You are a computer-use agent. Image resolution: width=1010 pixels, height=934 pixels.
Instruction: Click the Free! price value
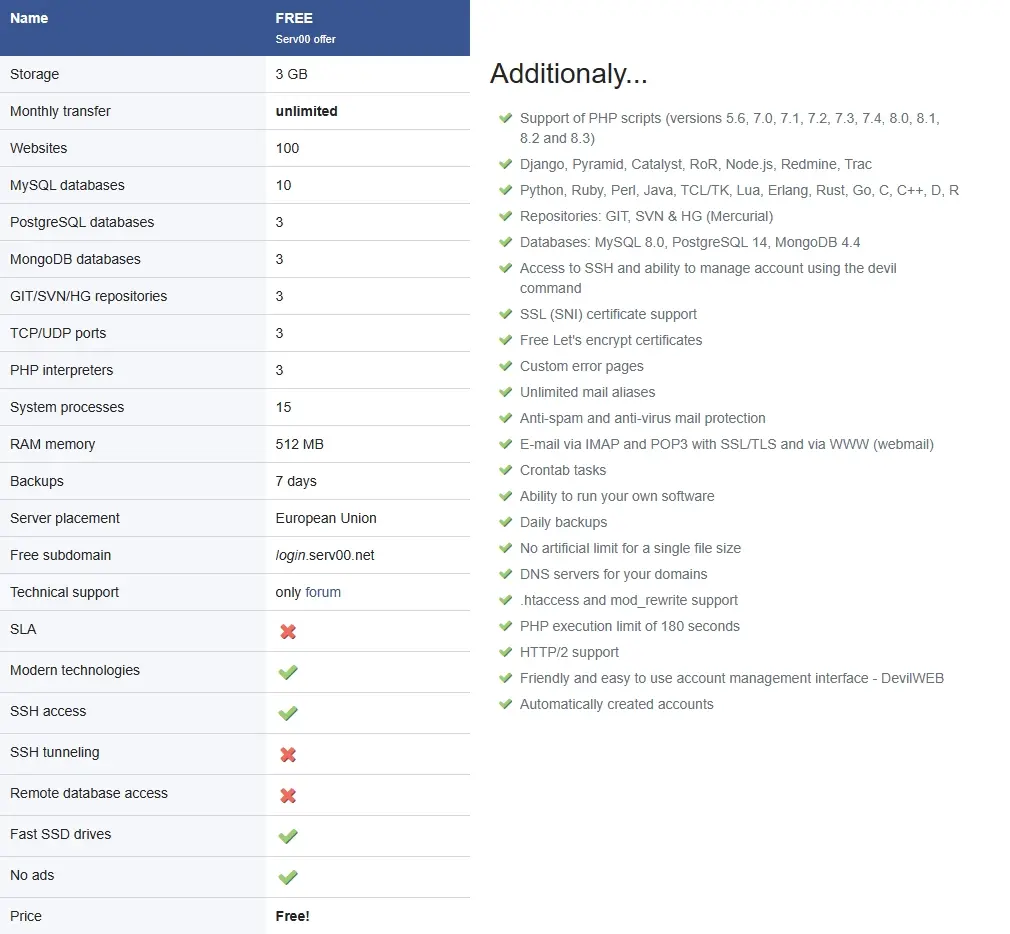pos(292,916)
